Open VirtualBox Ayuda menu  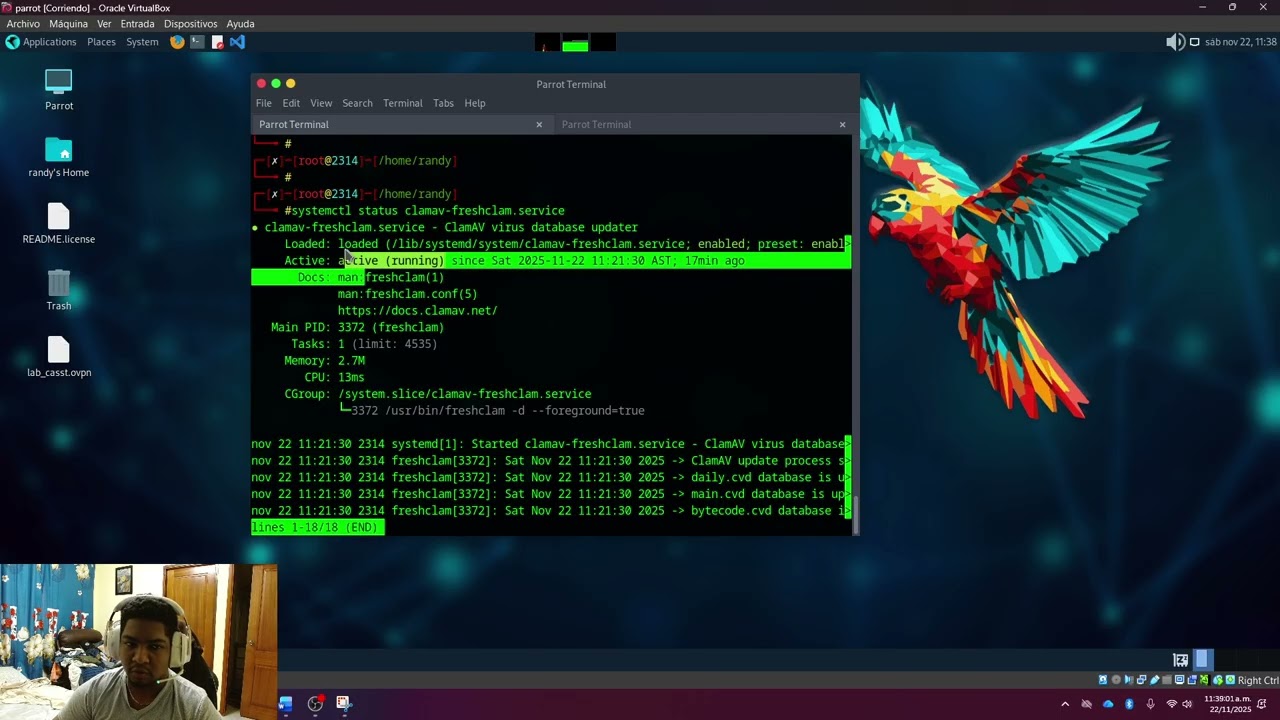coord(240,24)
